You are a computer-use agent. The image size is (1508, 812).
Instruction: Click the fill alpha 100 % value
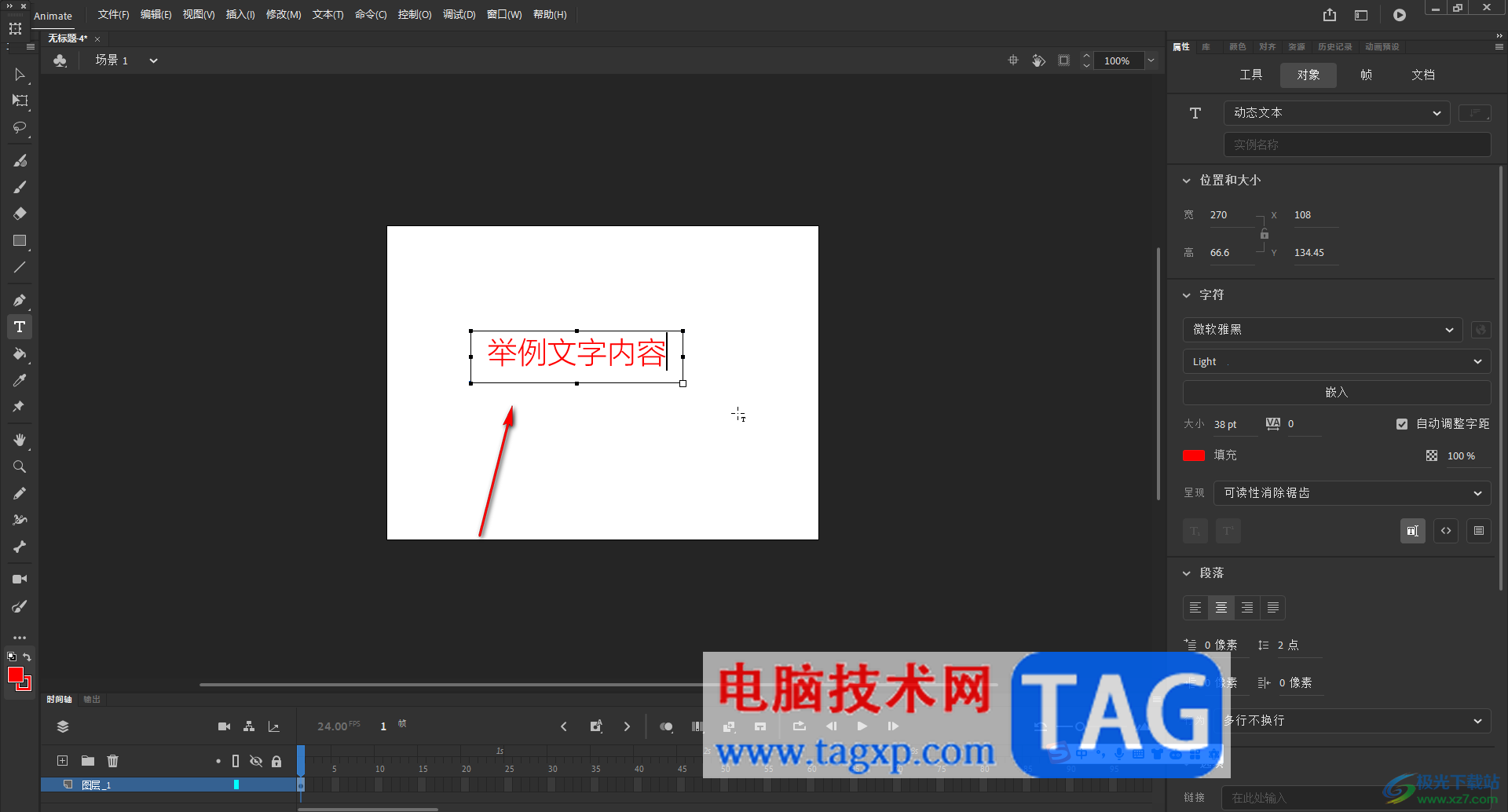pyautogui.click(x=1462, y=456)
